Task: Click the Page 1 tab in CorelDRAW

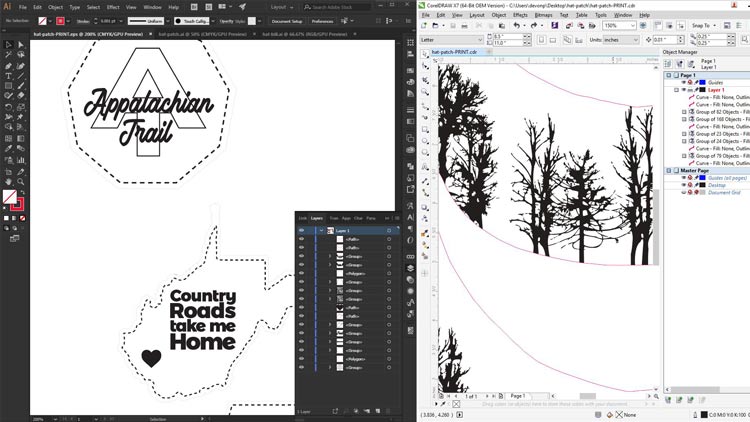Action: [518, 396]
